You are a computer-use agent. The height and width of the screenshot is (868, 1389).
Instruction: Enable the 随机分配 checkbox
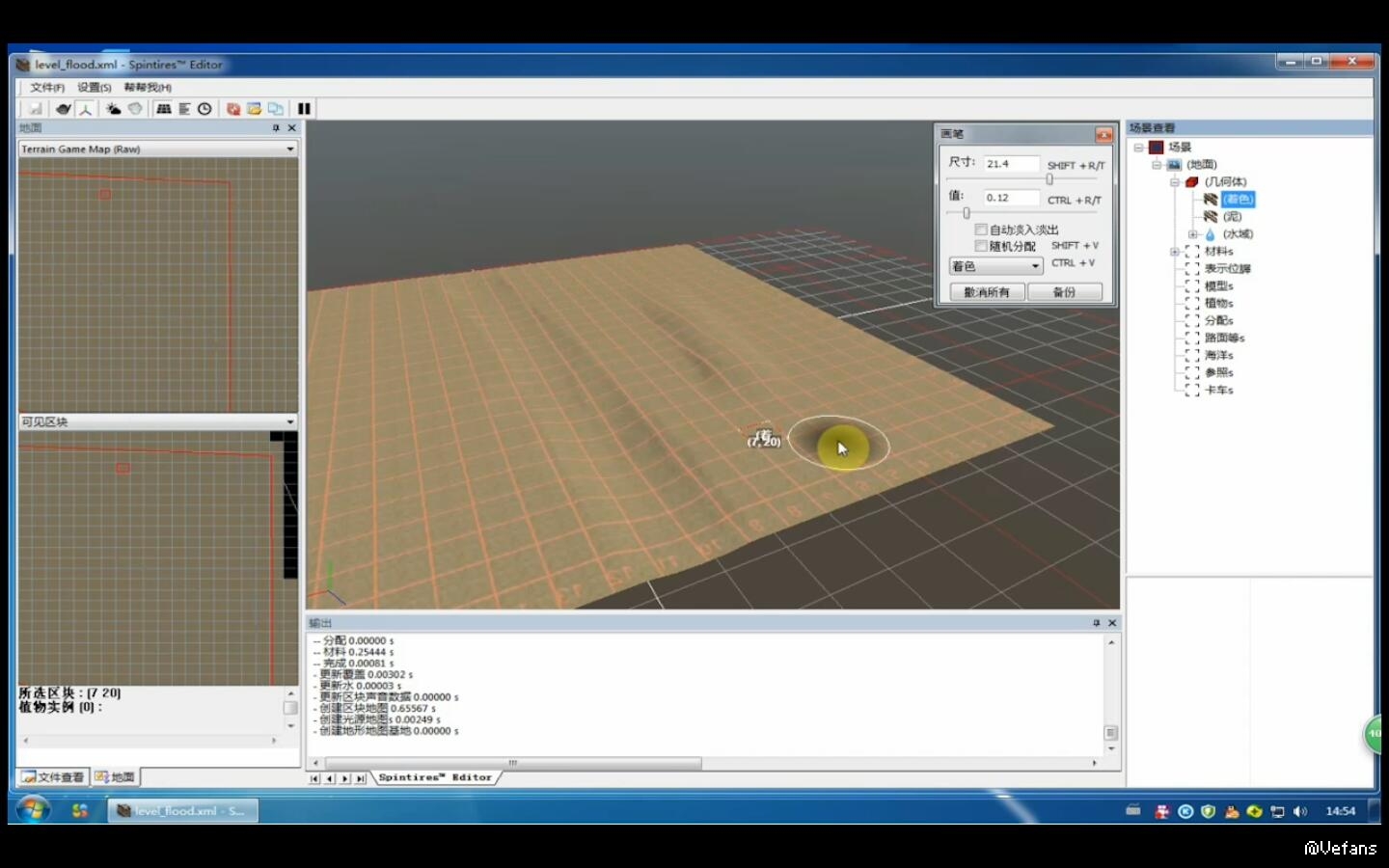(x=981, y=246)
